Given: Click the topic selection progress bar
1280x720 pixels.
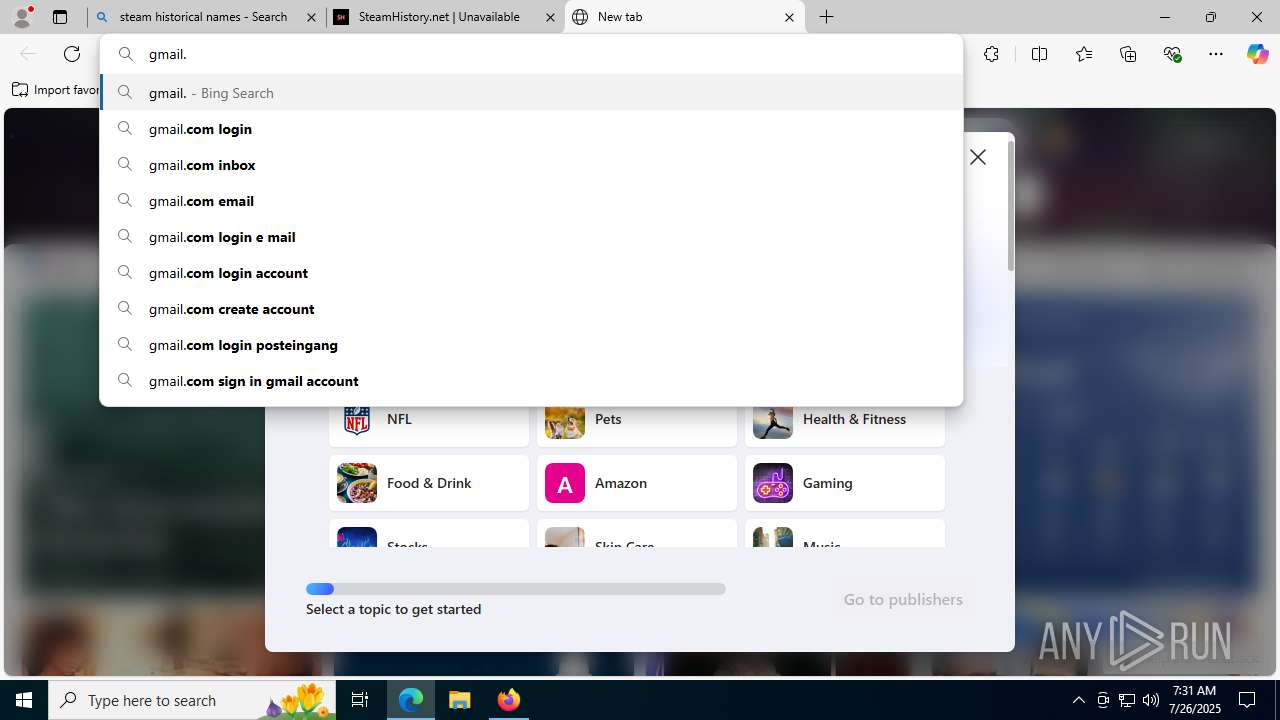Looking at the screenshot, I should [516, 589].
